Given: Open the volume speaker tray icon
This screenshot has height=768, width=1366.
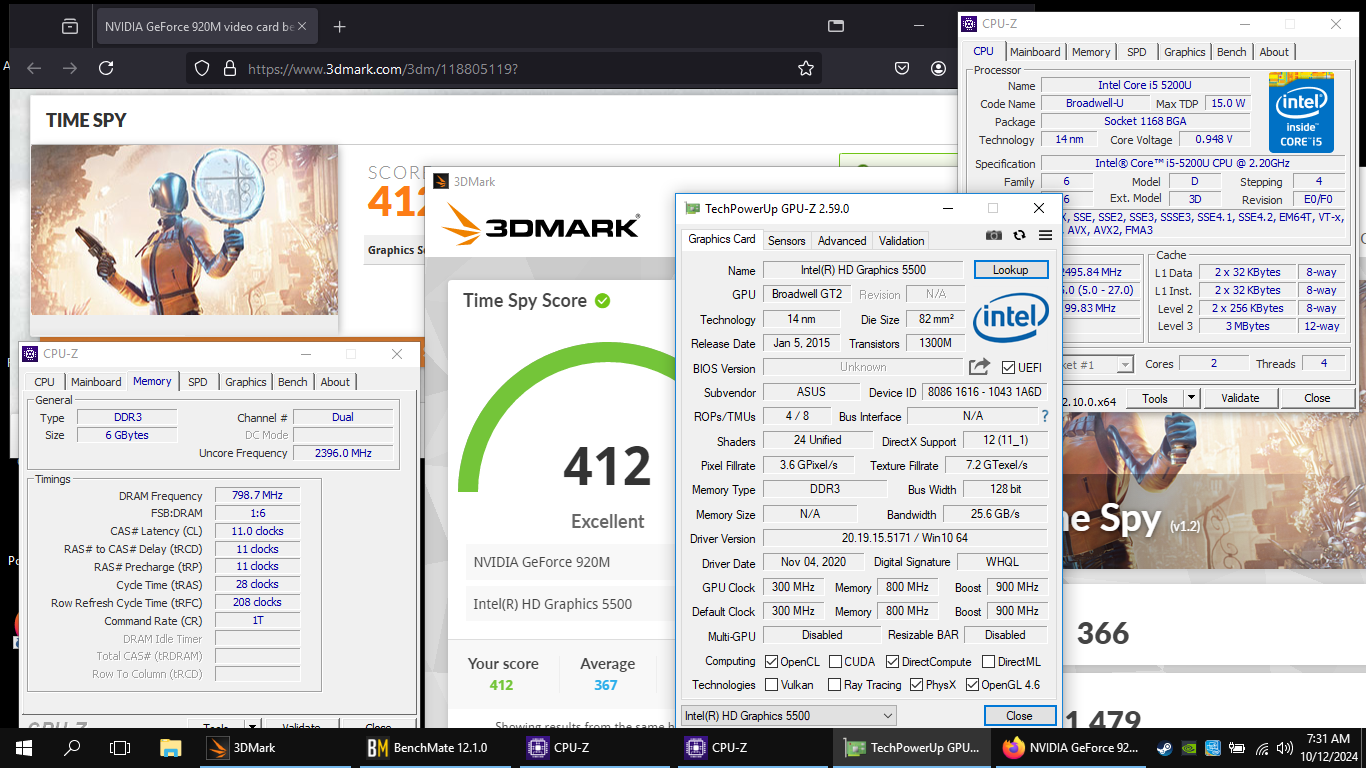Looking at the screenshot, I should [x=1286, y=747].
